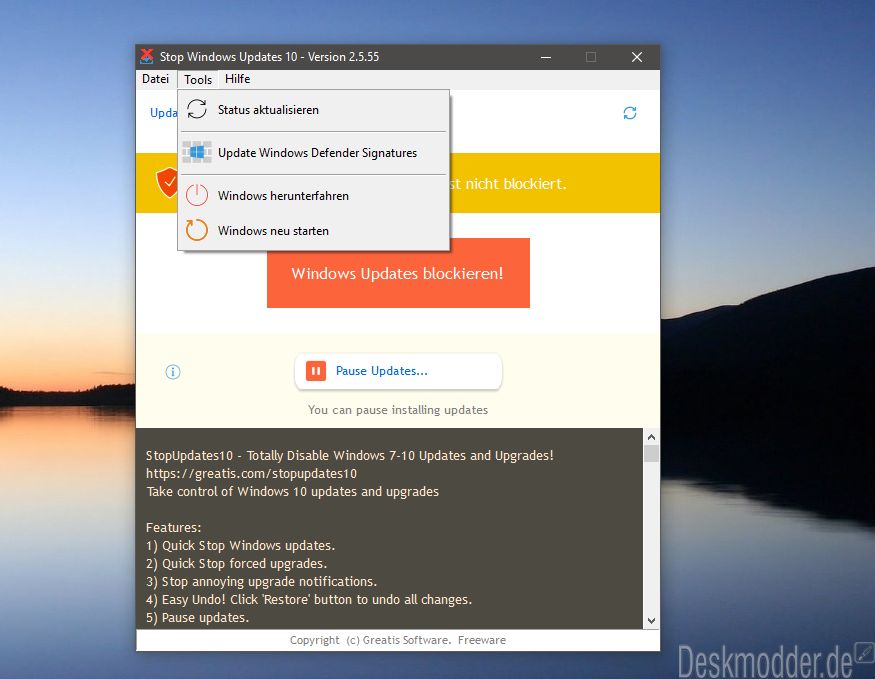
Task: Choose Status aktualisieren from Tools menu
Action: point(314,110)
